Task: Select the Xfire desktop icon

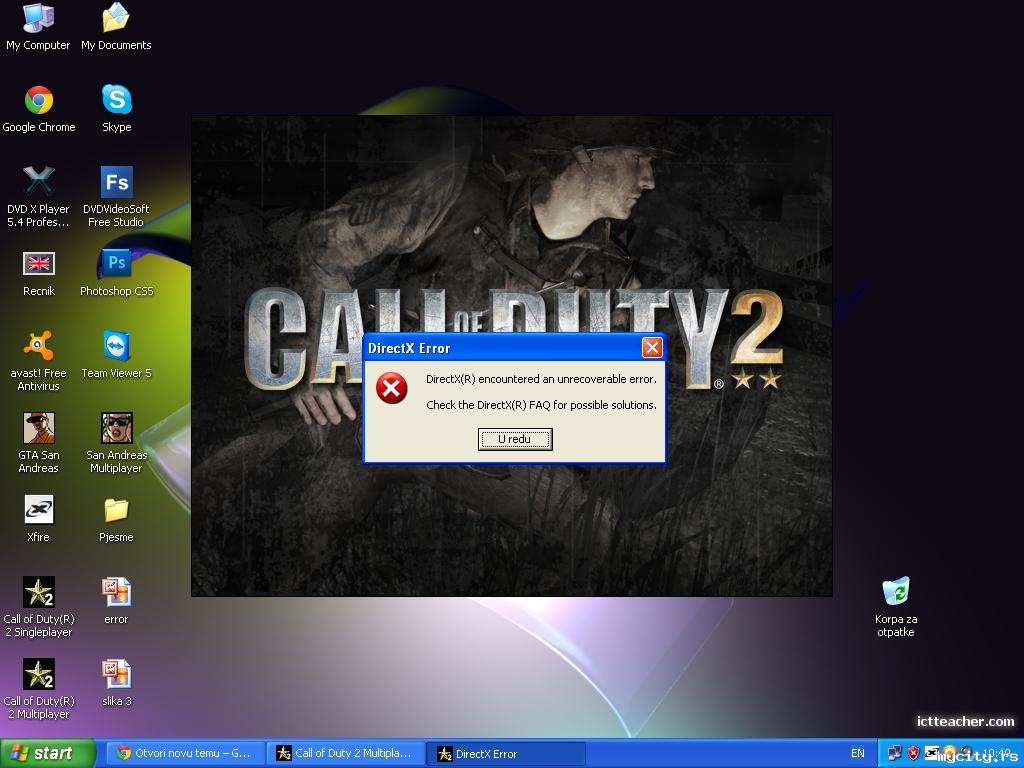Action: point(39,519)
